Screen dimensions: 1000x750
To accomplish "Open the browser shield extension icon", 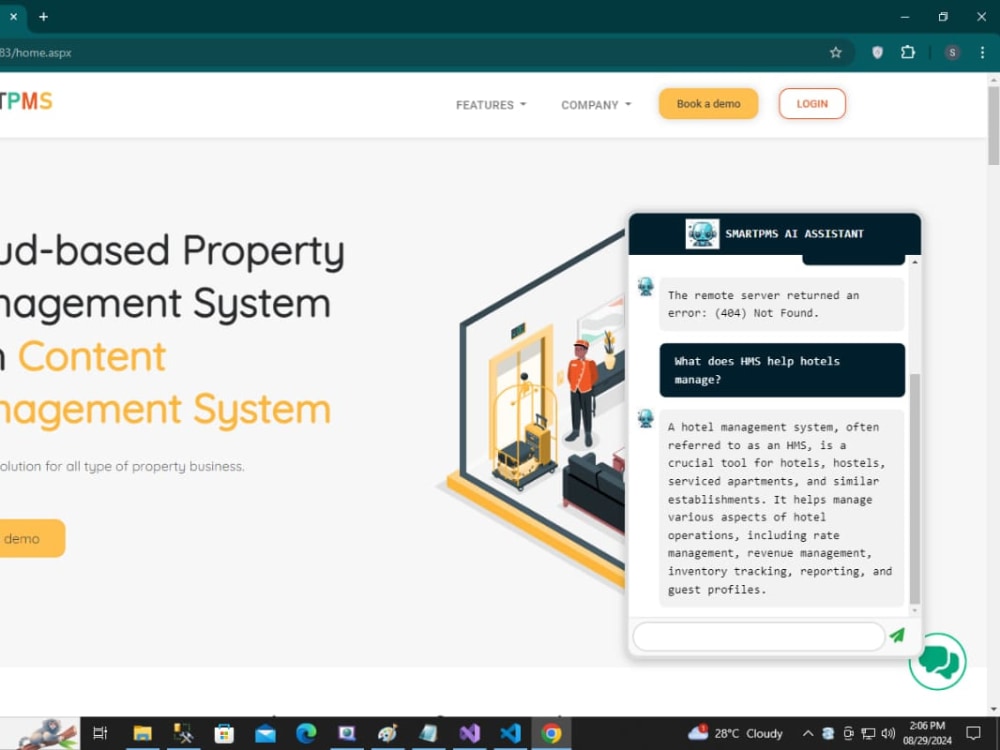I will (x=878, y=52).
